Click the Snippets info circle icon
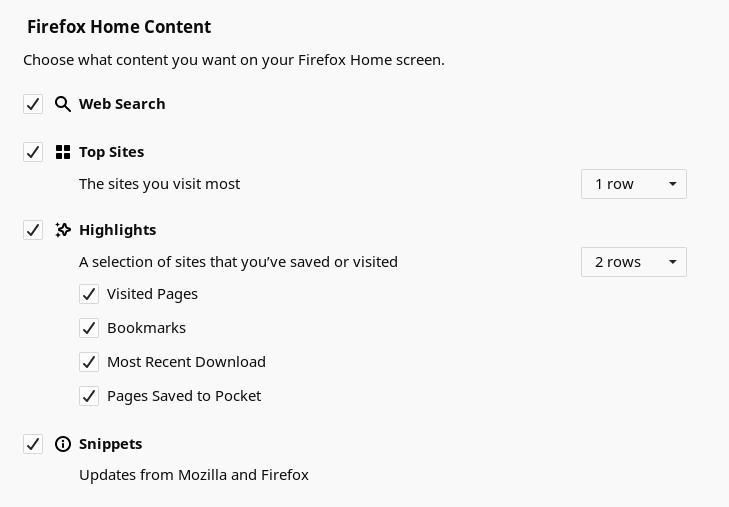The width and height of the screenshot is (729, 507). [63, 444]
